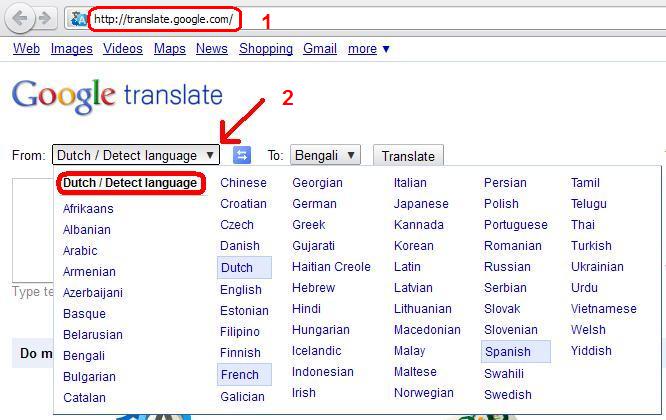Pick Haitian Creole language

331,267
